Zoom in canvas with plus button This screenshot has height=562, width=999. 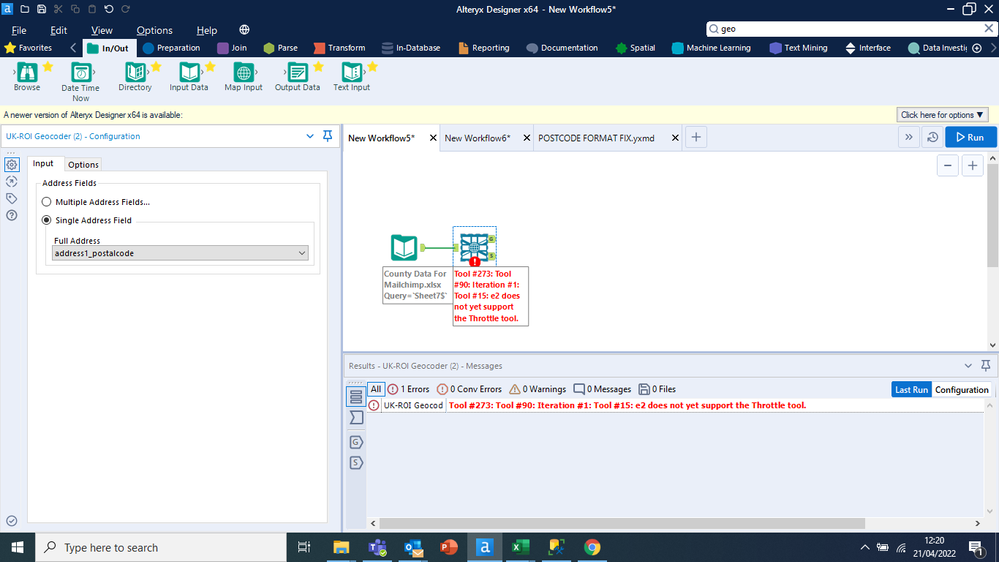(972, 166)
